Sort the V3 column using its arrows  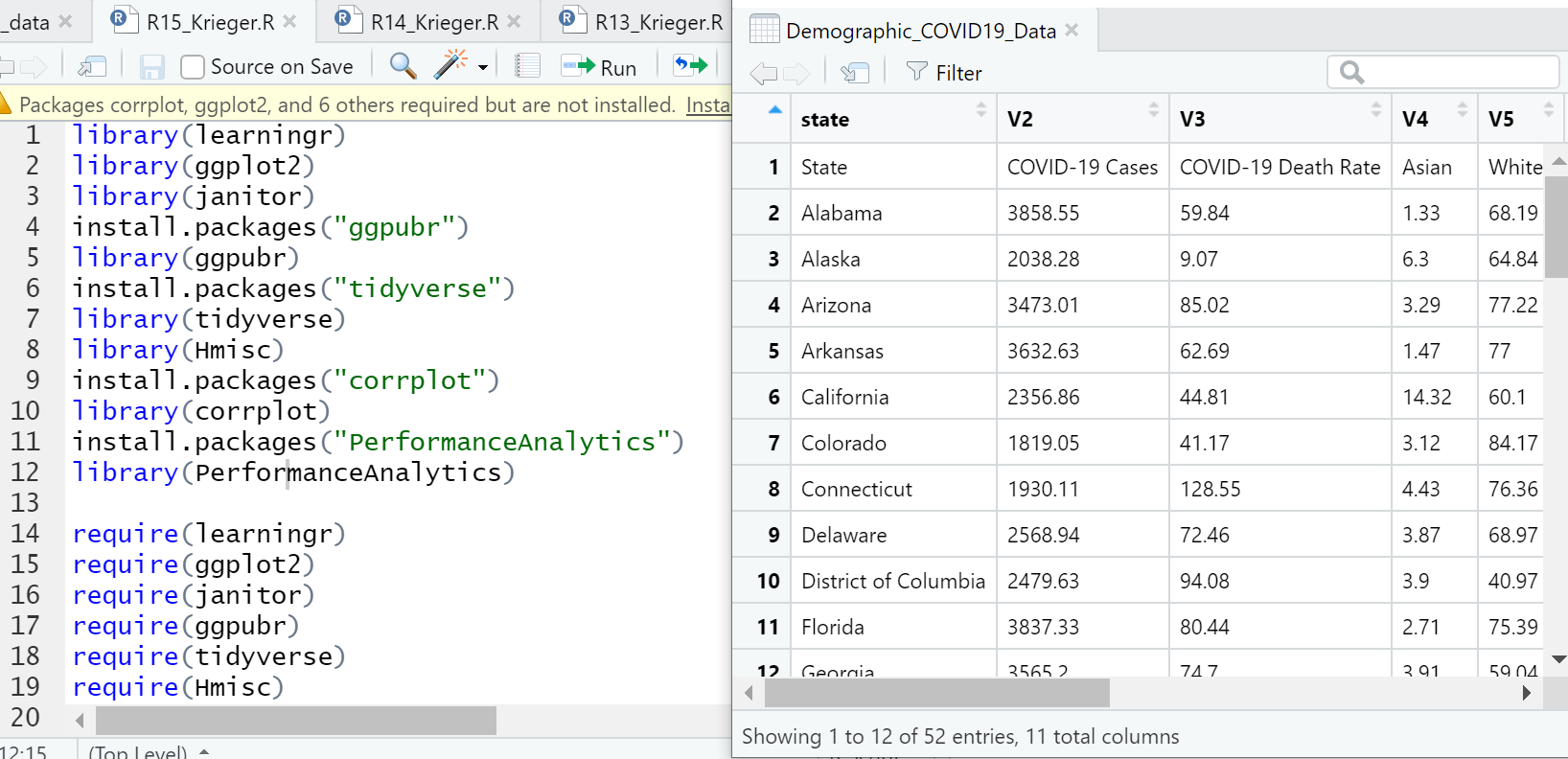[1375, 110]
